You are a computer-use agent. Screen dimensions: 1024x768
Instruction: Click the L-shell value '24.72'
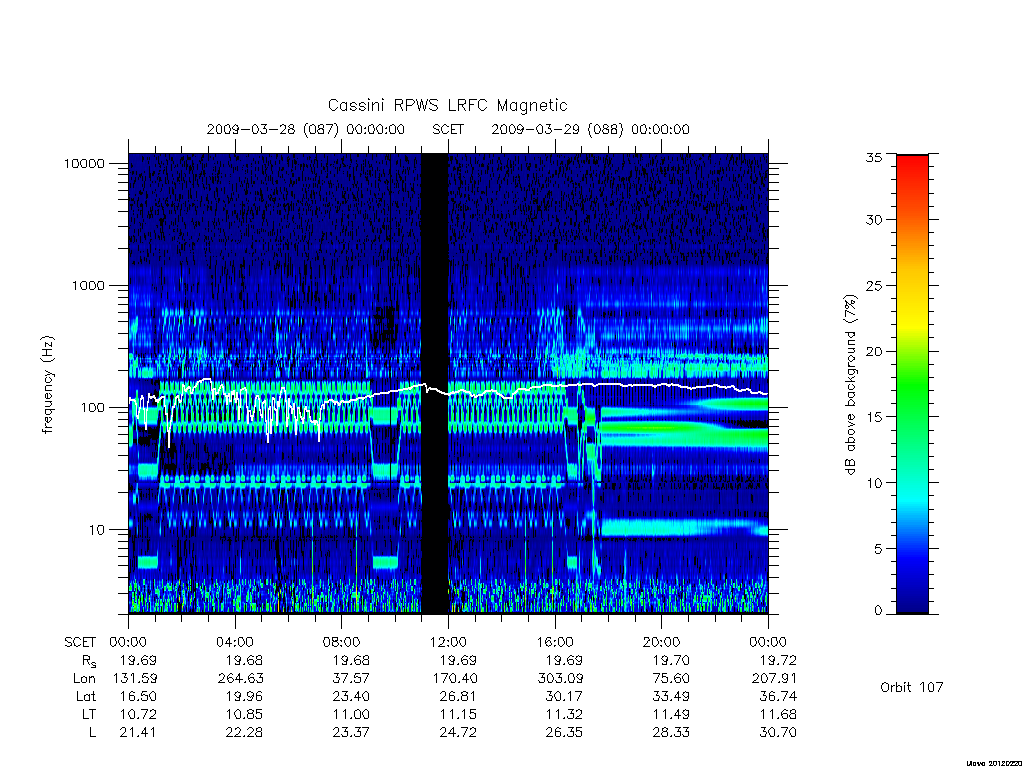click(458, 733)
